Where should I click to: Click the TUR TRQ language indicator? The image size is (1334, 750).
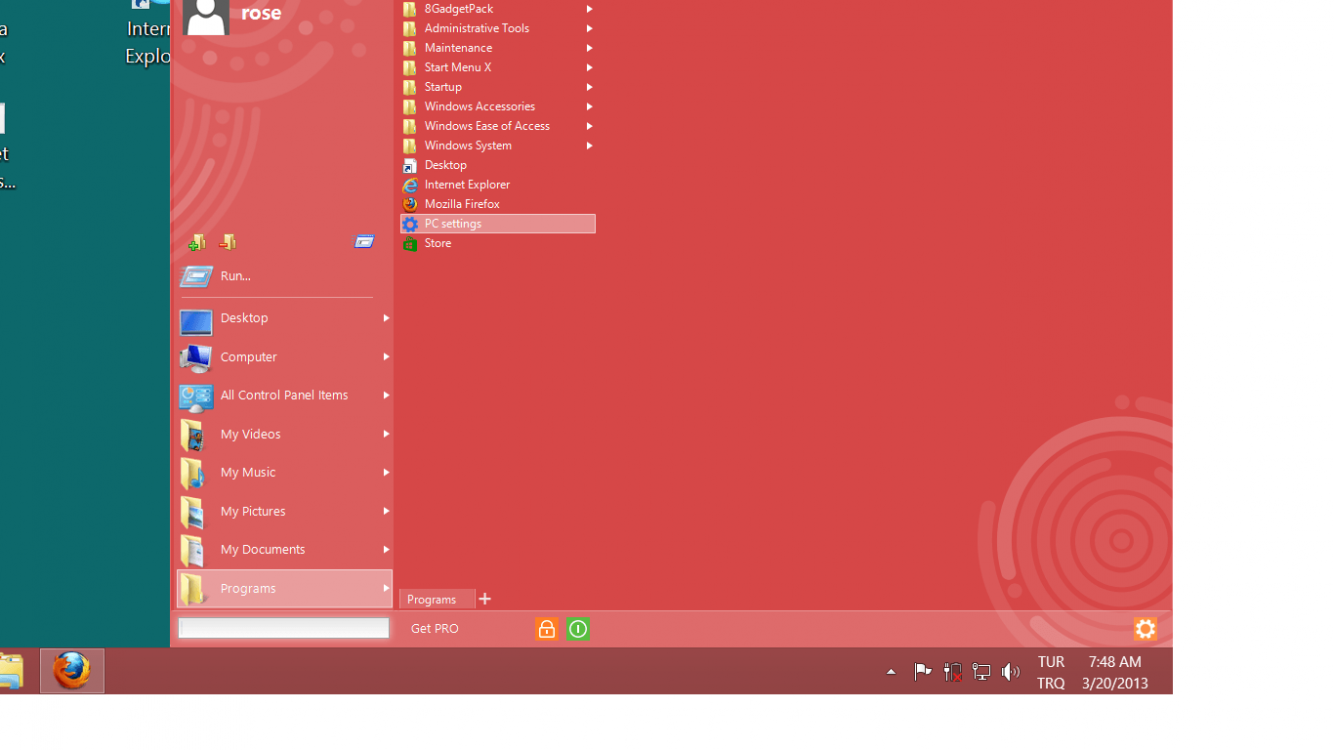(x=1051, y=673)
